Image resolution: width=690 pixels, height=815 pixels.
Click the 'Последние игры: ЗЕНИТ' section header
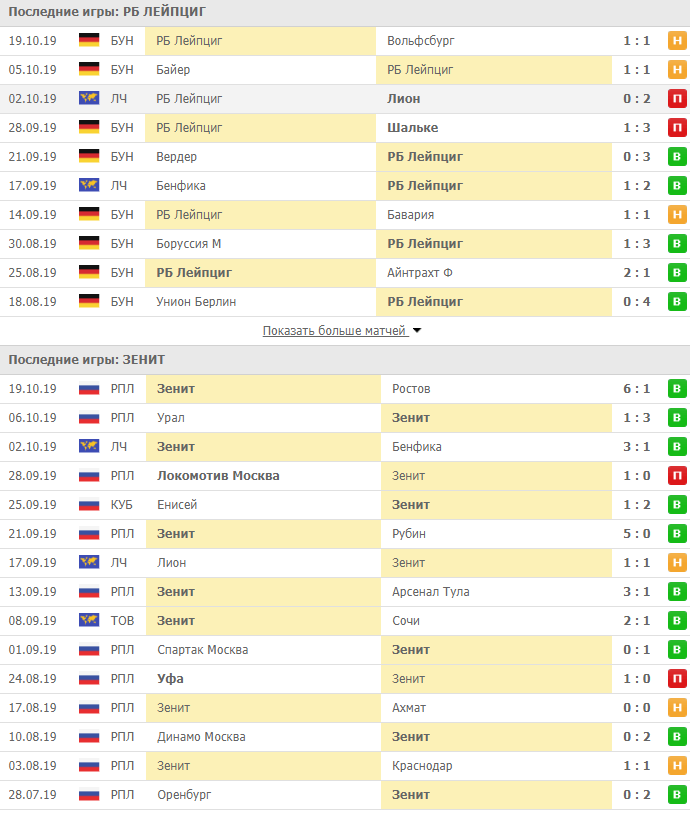point(87,359)
